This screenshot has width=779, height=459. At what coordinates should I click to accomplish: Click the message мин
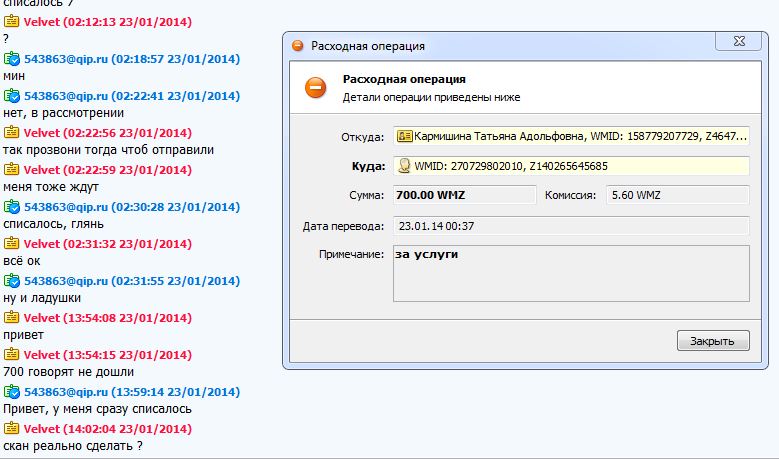(14, 76)
